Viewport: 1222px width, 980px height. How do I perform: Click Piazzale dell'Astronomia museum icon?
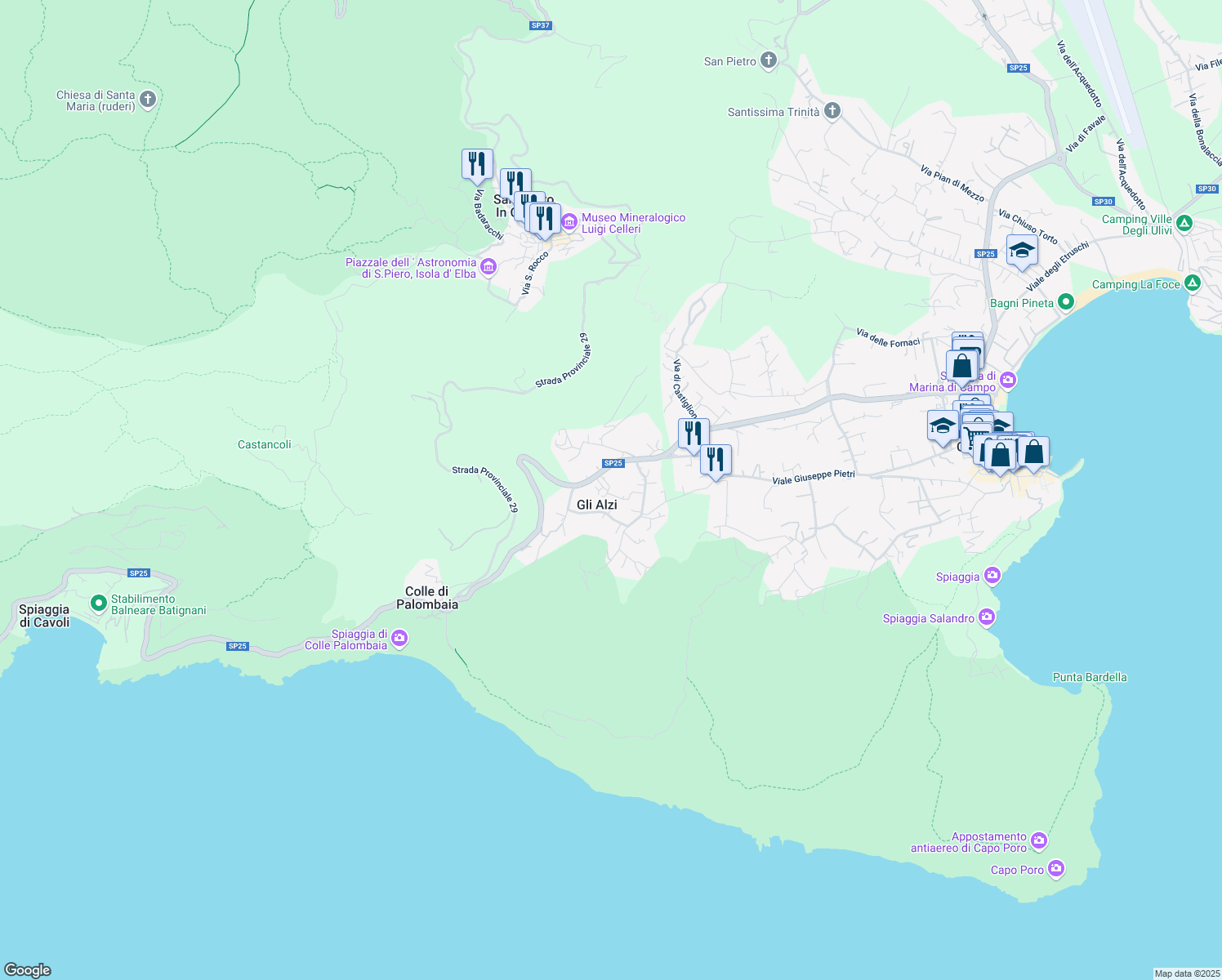488,266
